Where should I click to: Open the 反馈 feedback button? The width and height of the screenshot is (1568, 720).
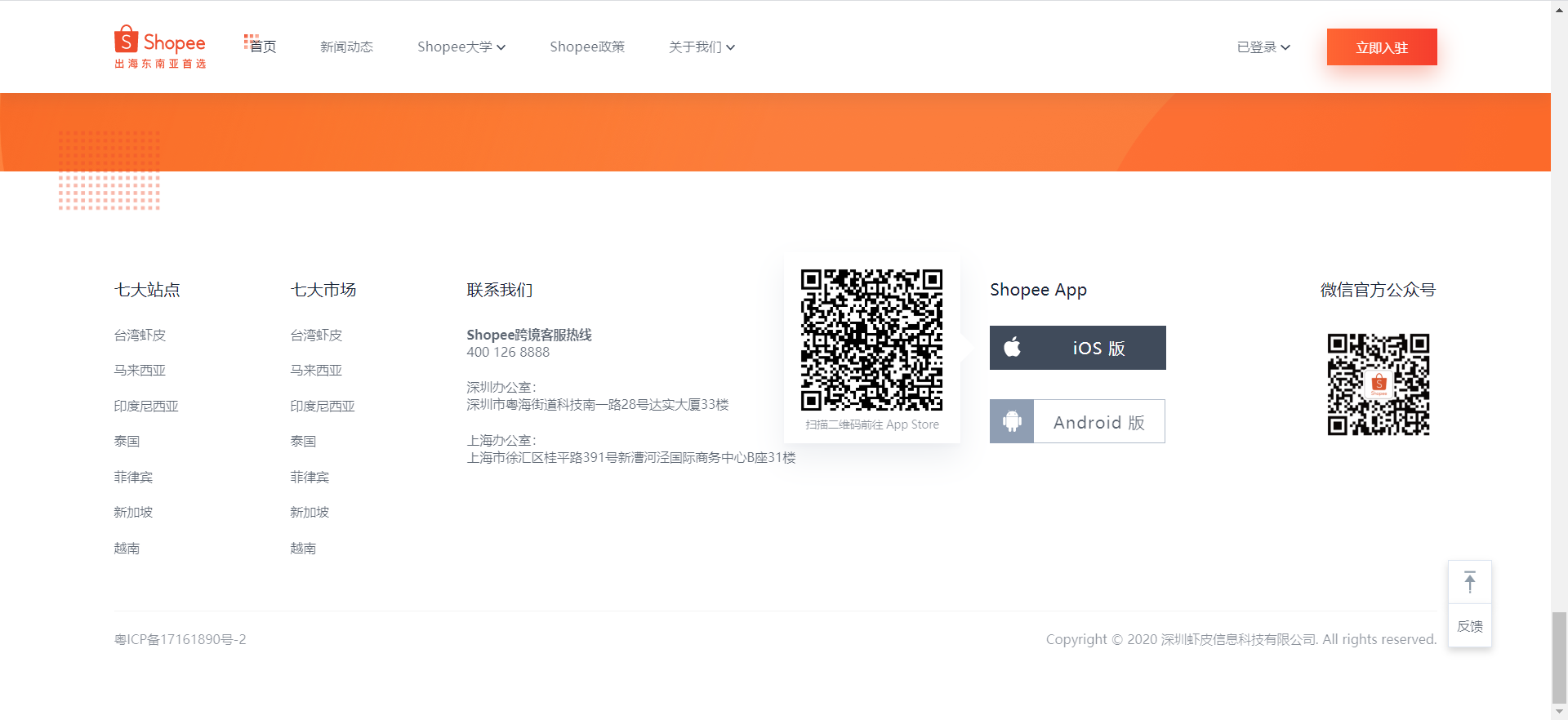pyautogui.click(x=1470, y=626)
